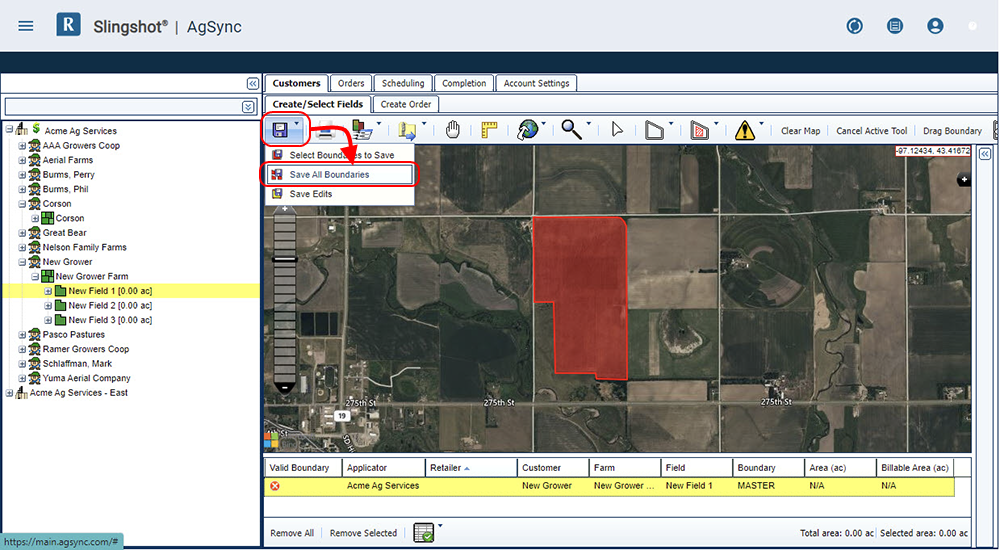Collapse the New Grower node
Viewport: 1000px width, 550px height.
(22, 262)
